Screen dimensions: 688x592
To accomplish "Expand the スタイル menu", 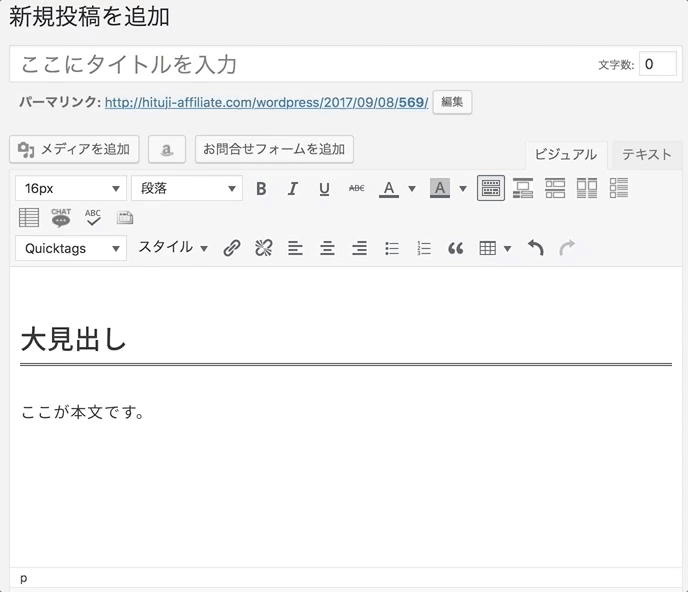I will point(173,248).
